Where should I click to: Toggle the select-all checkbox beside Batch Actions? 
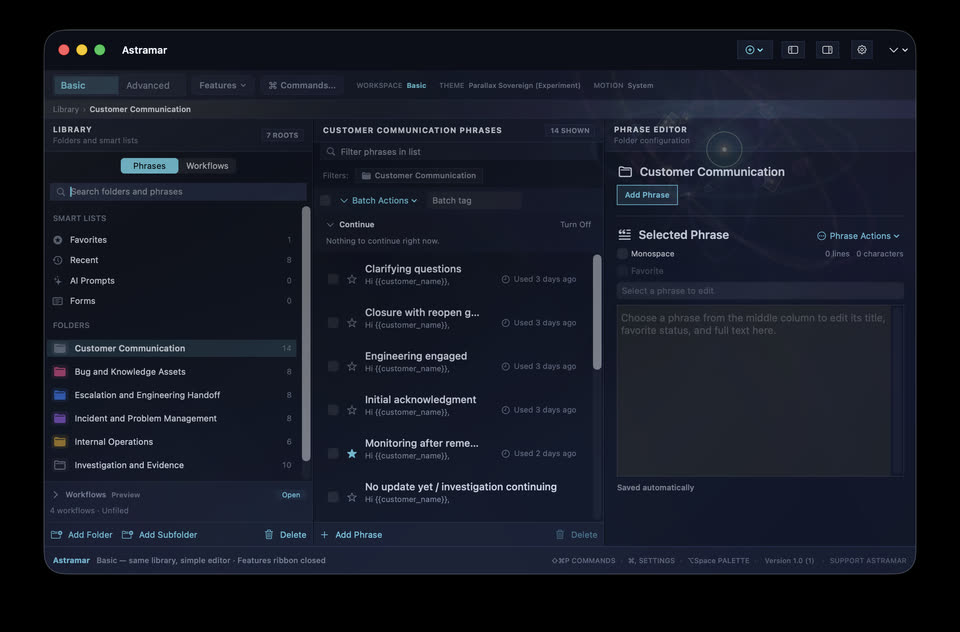point(326,200)
